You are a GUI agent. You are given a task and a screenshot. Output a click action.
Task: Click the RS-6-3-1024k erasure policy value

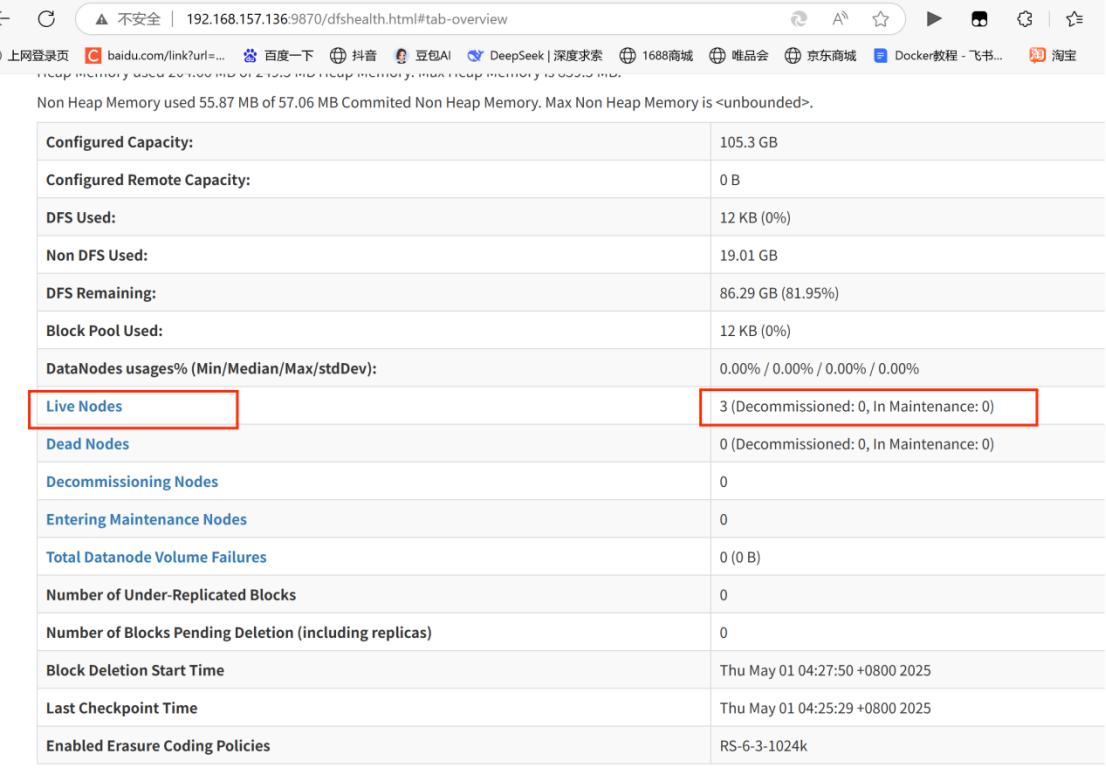coord(763,746)
